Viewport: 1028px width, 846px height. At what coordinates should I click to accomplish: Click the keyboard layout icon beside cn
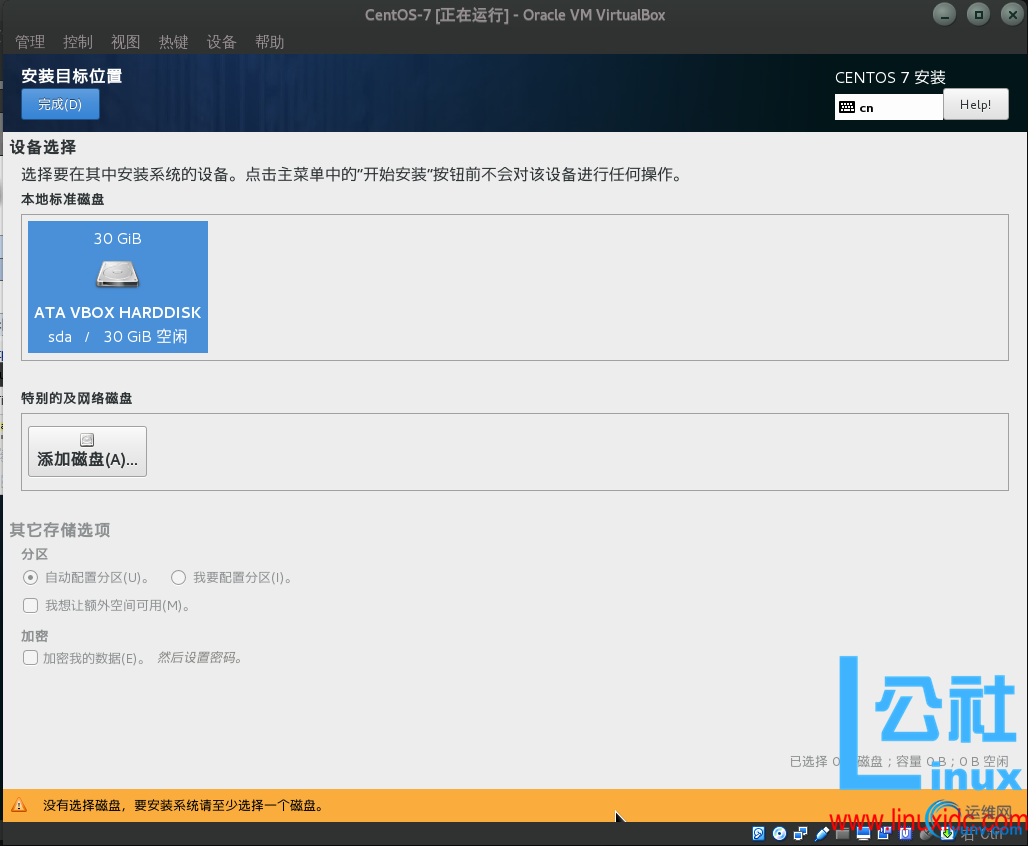click(847, 108)
